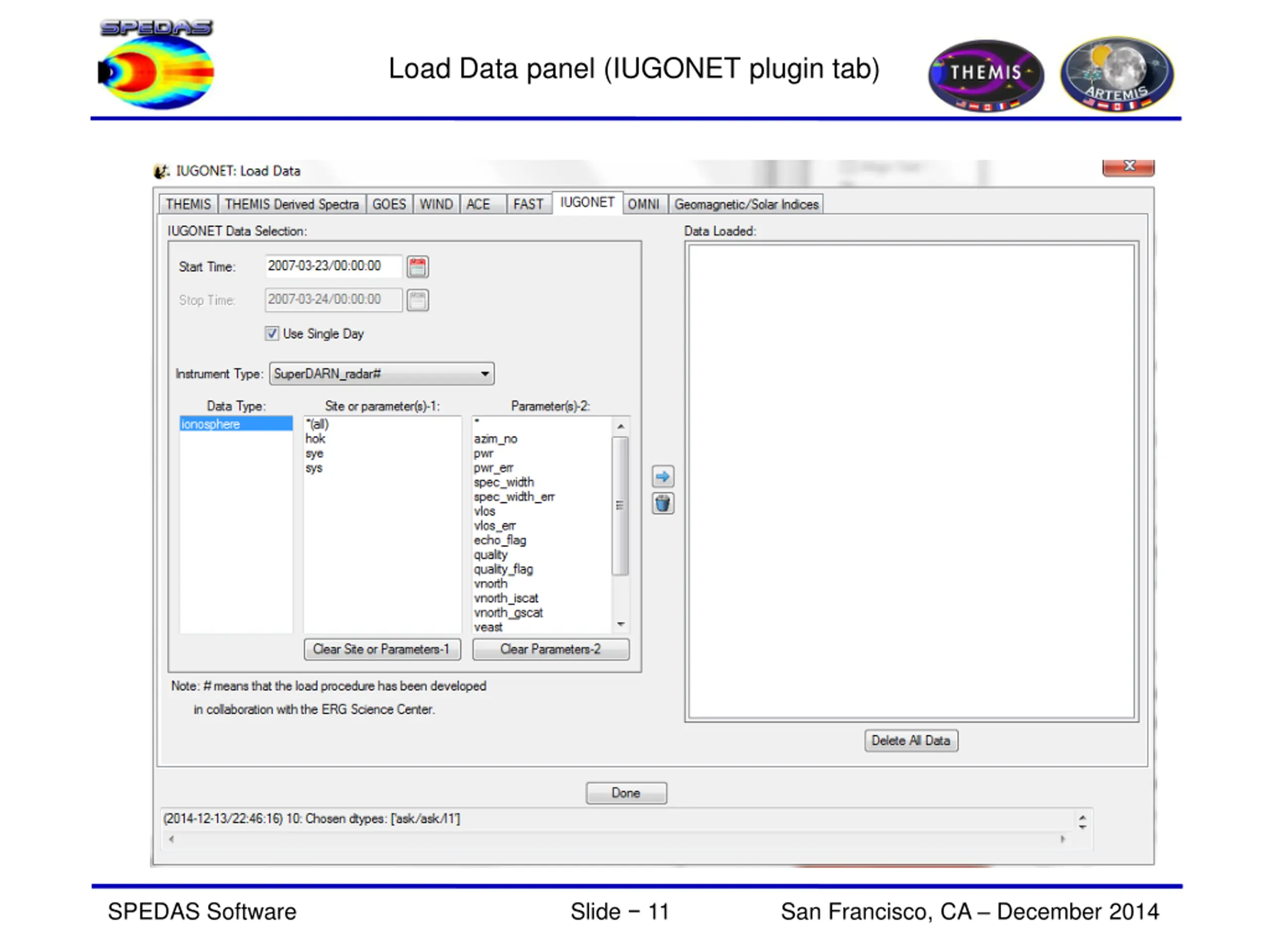Screen dimensions: 1270x952
Task: Select ionosphere in Data Type list
Action: pyautogui.click(x=236, y=424)
